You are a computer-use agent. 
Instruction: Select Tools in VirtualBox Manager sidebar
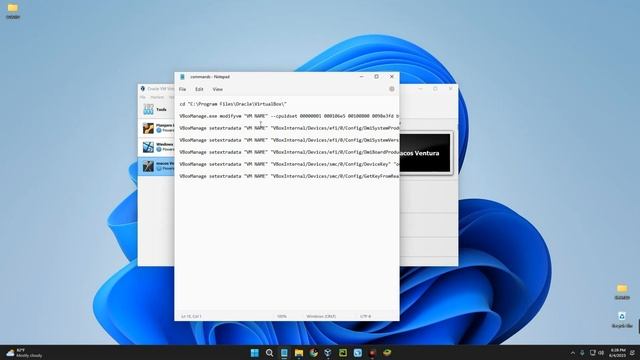point(156,109)
